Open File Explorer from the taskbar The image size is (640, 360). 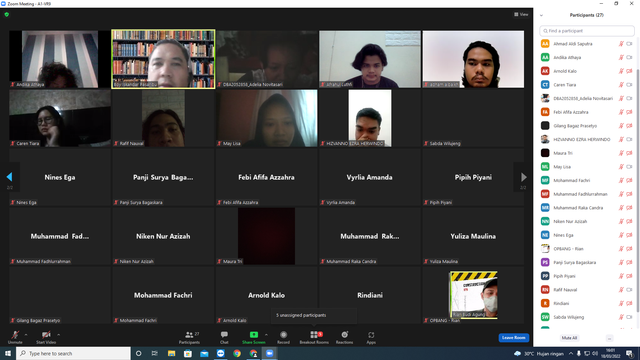pyautogui.click(x=171, y=353)
